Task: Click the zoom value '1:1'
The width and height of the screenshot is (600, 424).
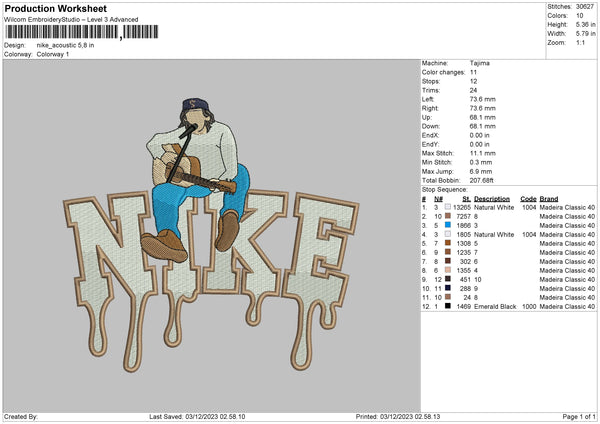Action: pyautogui.click(x=580, y=42)
